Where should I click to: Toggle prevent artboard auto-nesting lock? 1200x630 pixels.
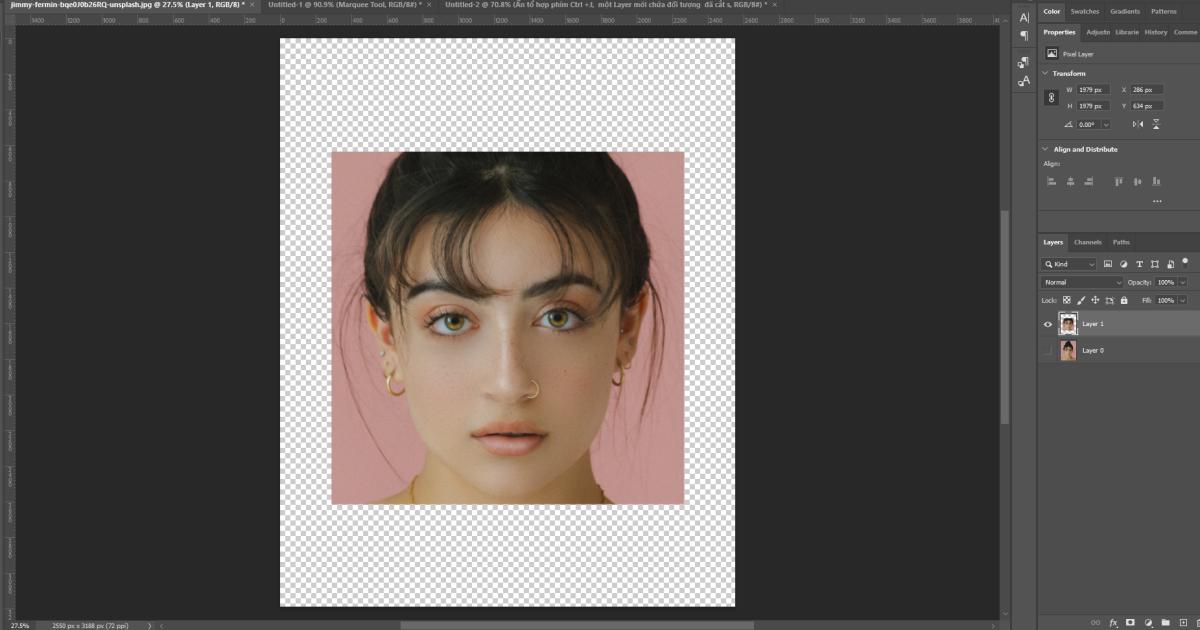(1109, 300)
